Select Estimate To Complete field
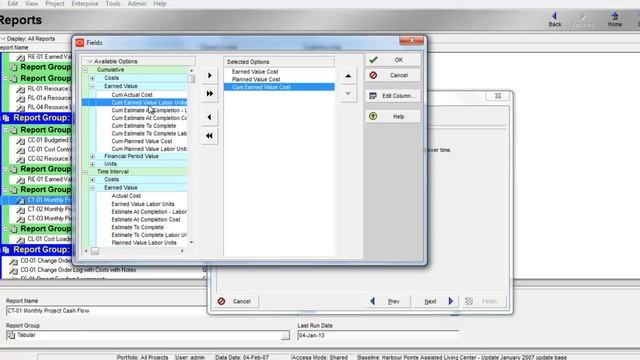The image size is (640, 360). [x=138, y=227]
